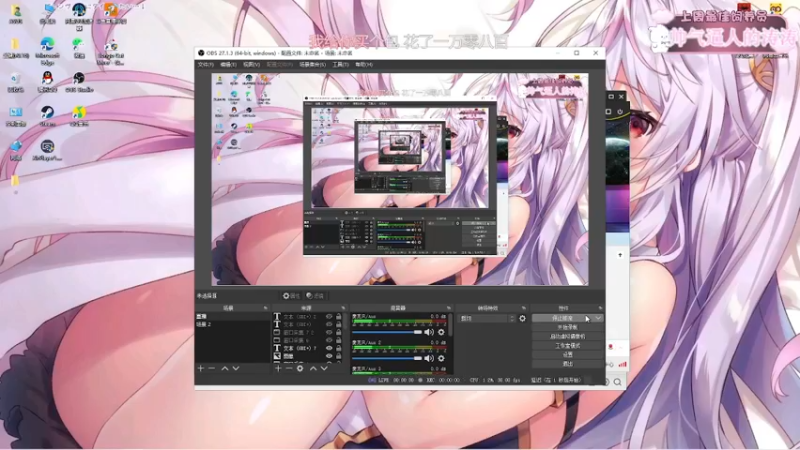
Task: Open the Steam desktop shortcut
Action: point(47,116)
